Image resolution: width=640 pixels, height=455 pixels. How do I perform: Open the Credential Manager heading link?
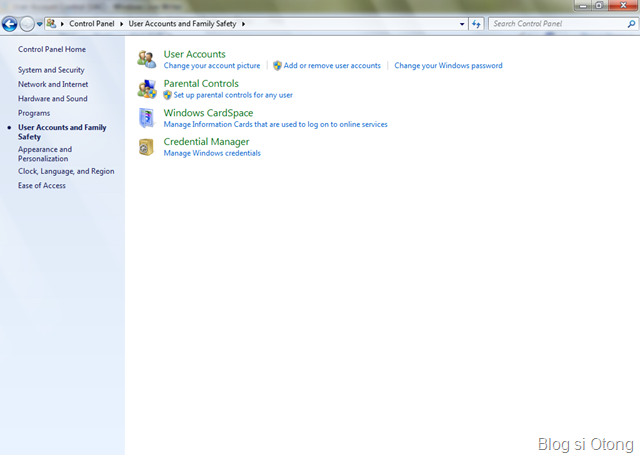click(x=206, y=142)
